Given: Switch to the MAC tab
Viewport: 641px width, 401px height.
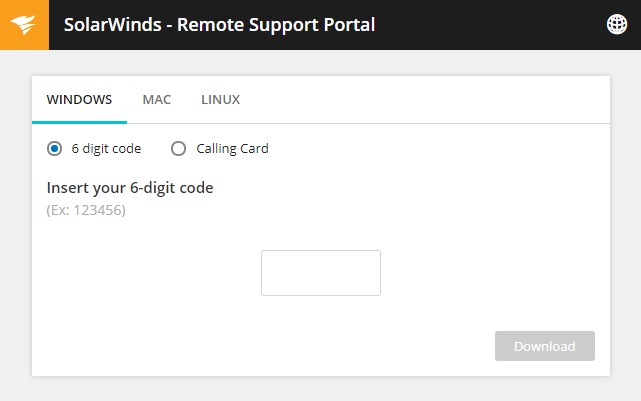Looking at the screenshot, I should click(157, 99).
